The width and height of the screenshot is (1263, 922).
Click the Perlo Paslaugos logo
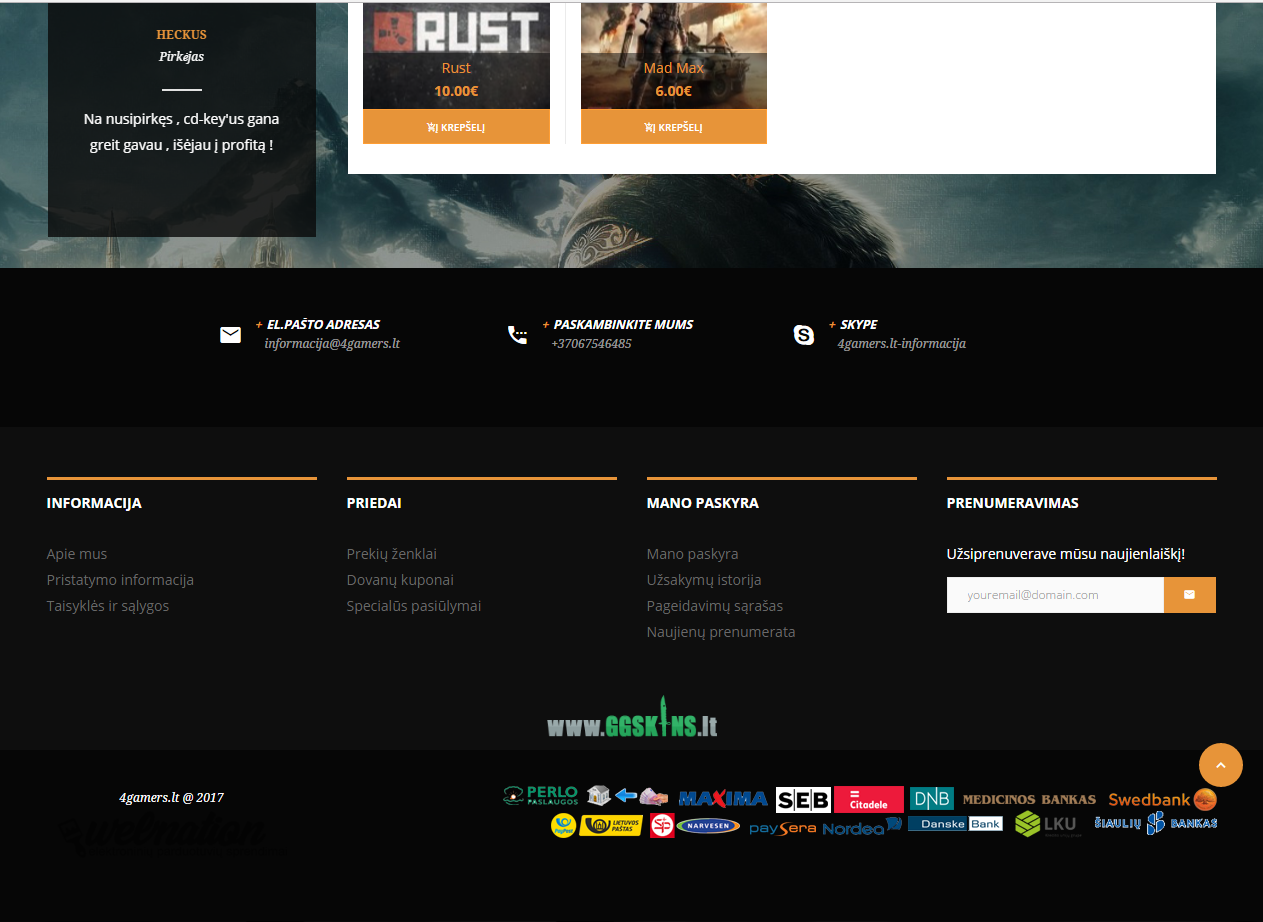click(x=541, y=796)
